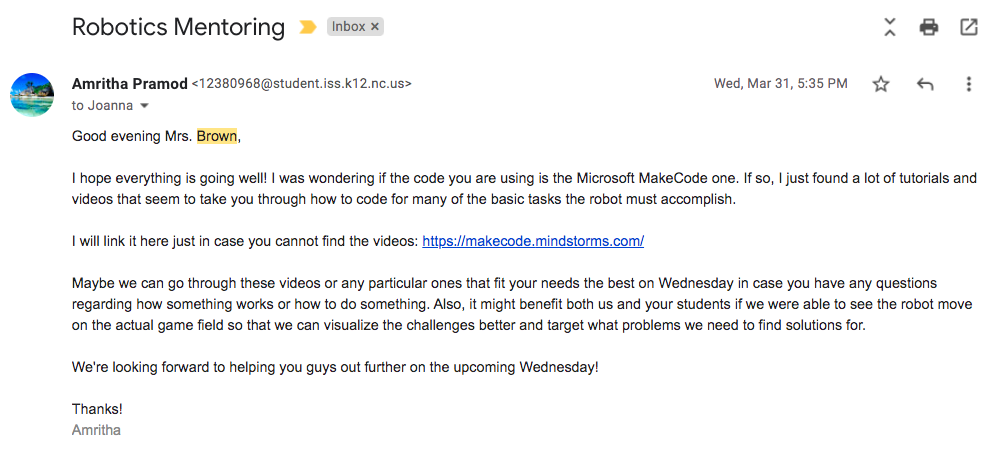Click the "Thanks!" closing line
Viewport: 992px width, 452px height.
point(97,409)
